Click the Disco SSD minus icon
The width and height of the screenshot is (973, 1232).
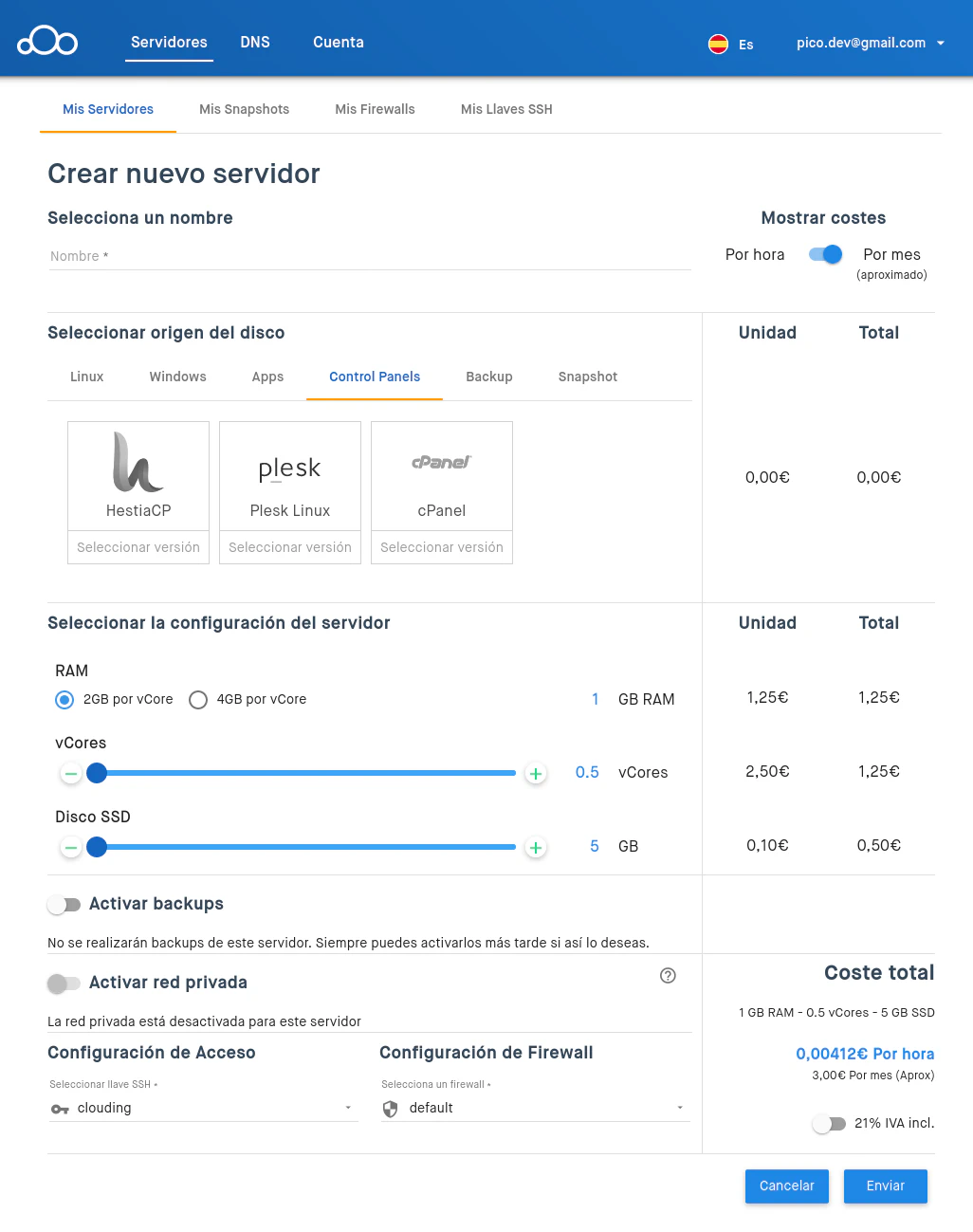(x=71, y=847)
